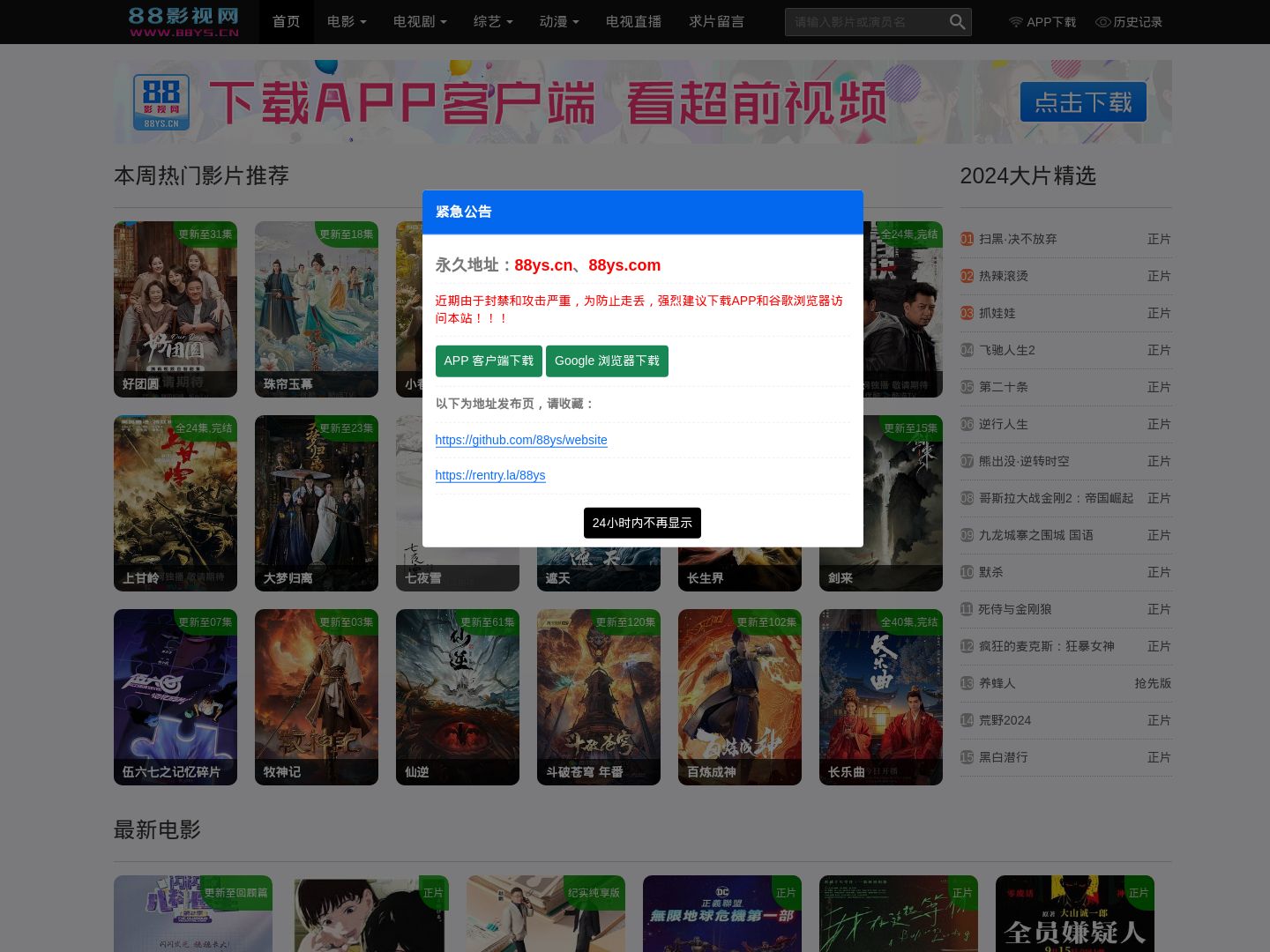1270x952 pixels.
Task: Open 正义联盟 无限地球危机 movie thumbnail
Action: (x=722, y=913)
